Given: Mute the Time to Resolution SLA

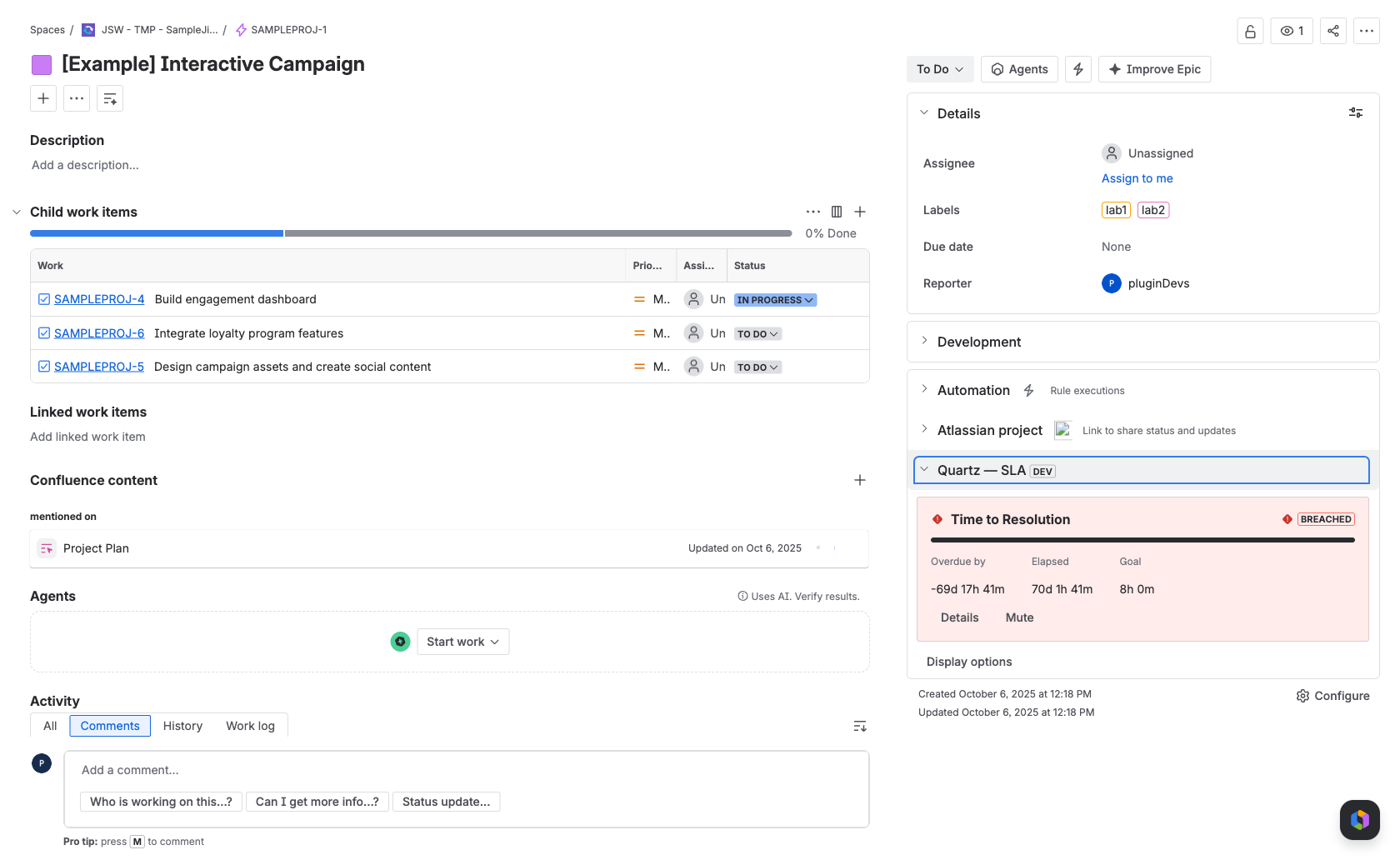Looking at the screenshot, I should pos(1019,617).
